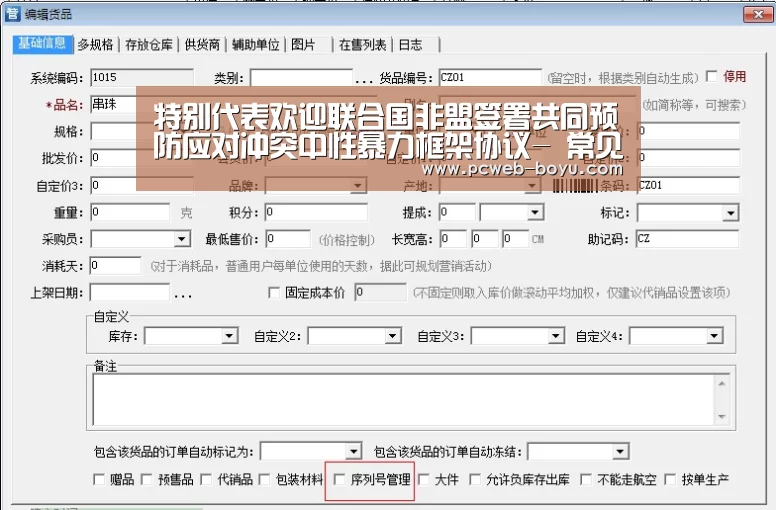Click the barcode icon beside 条码

(575, 186)
